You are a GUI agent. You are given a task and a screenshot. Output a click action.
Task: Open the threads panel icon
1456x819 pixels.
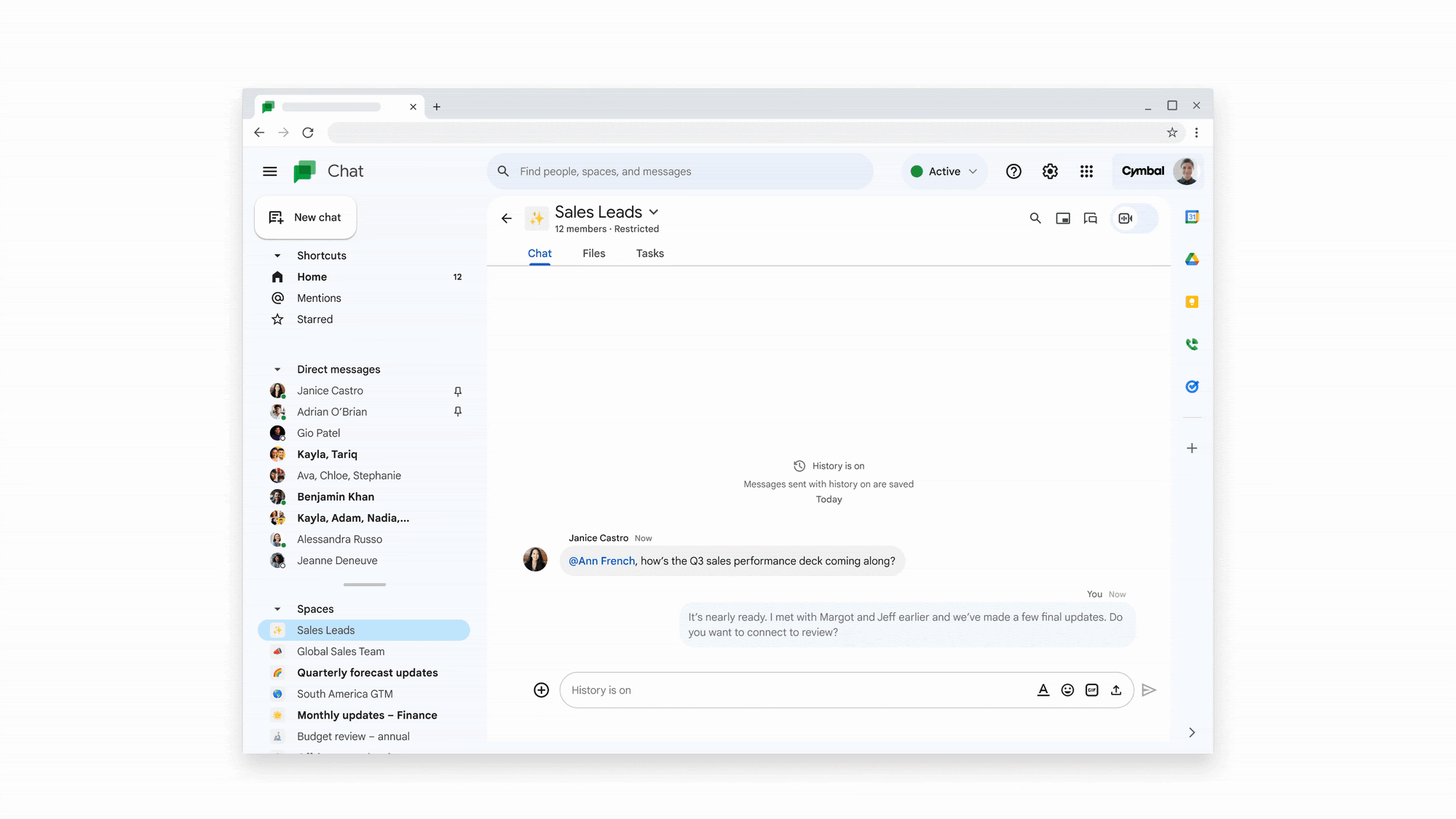[x=1090, y=218]
